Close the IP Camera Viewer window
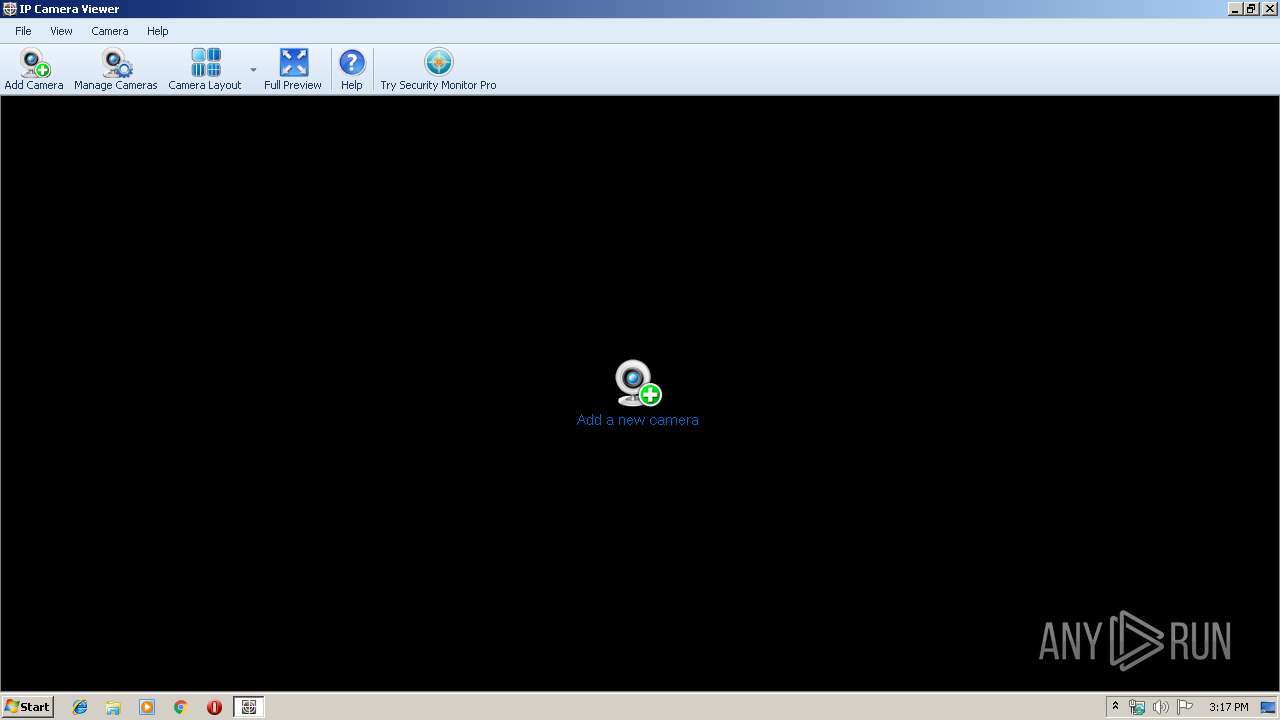 1270,9
